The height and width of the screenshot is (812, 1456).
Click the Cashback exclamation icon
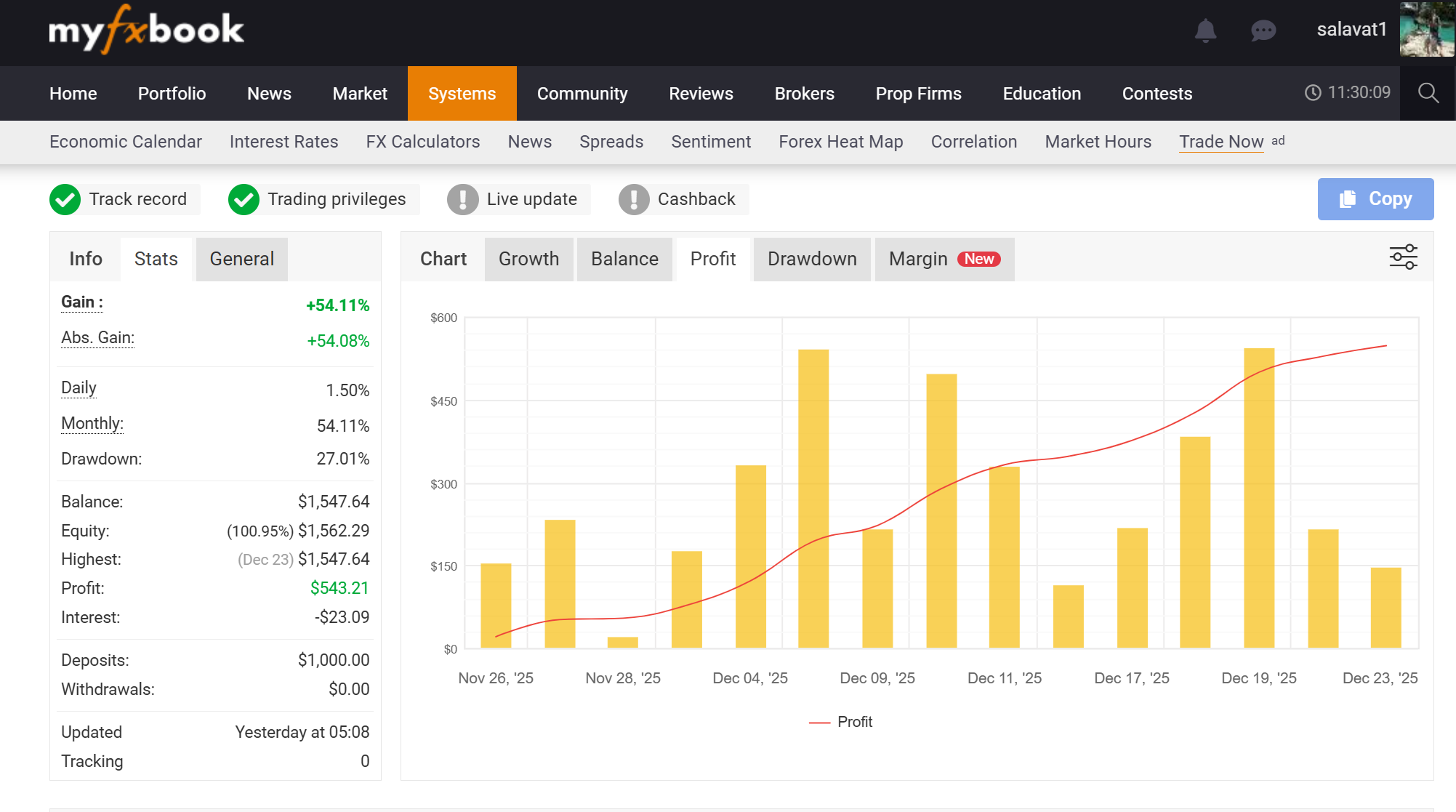(634, 199)
